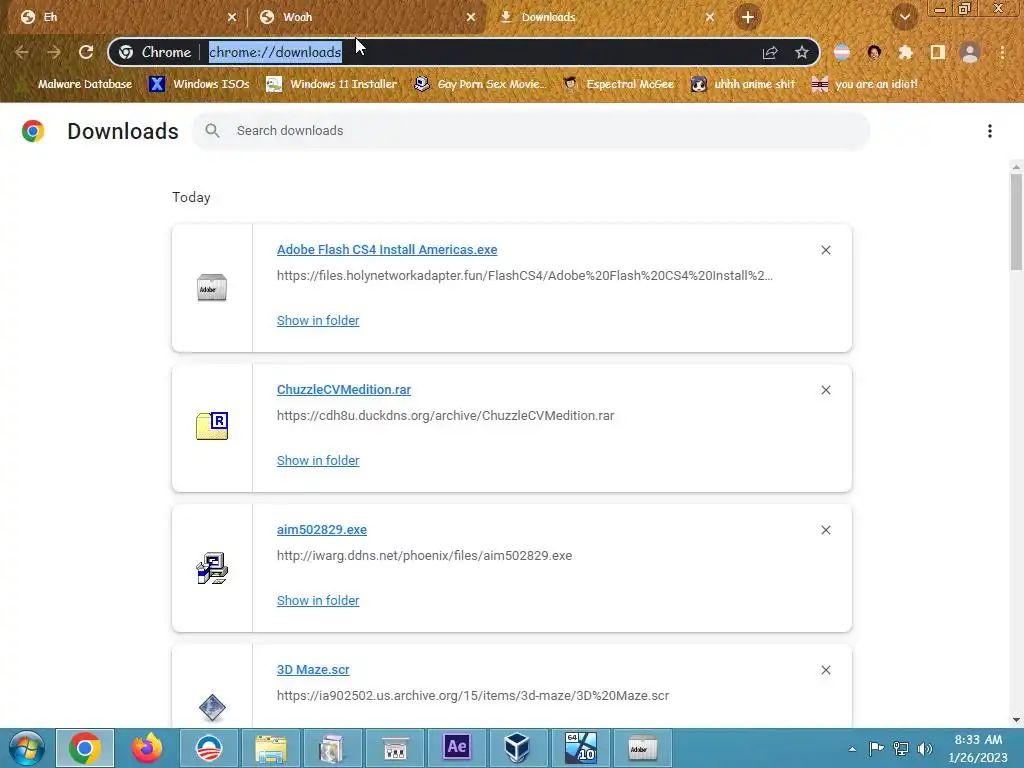Open Chrome's three-dot browser menu
This screenshot has width=1024, height=768.
(x=1002, y=52)
